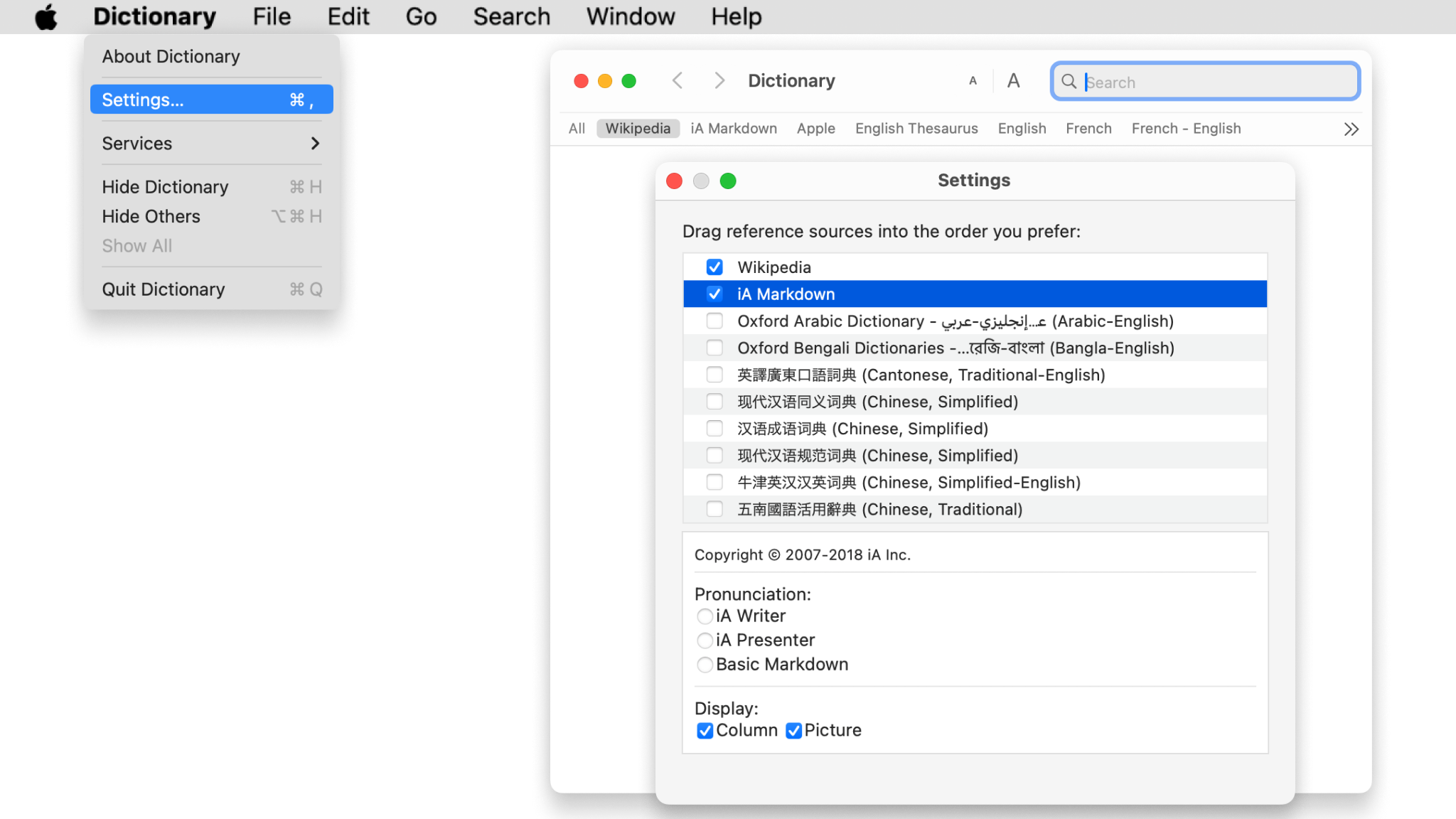This screenshot has width=1456, height=819.
Task: Click the magnifier icon in the search field
Action: click(x=1069, y=82)
